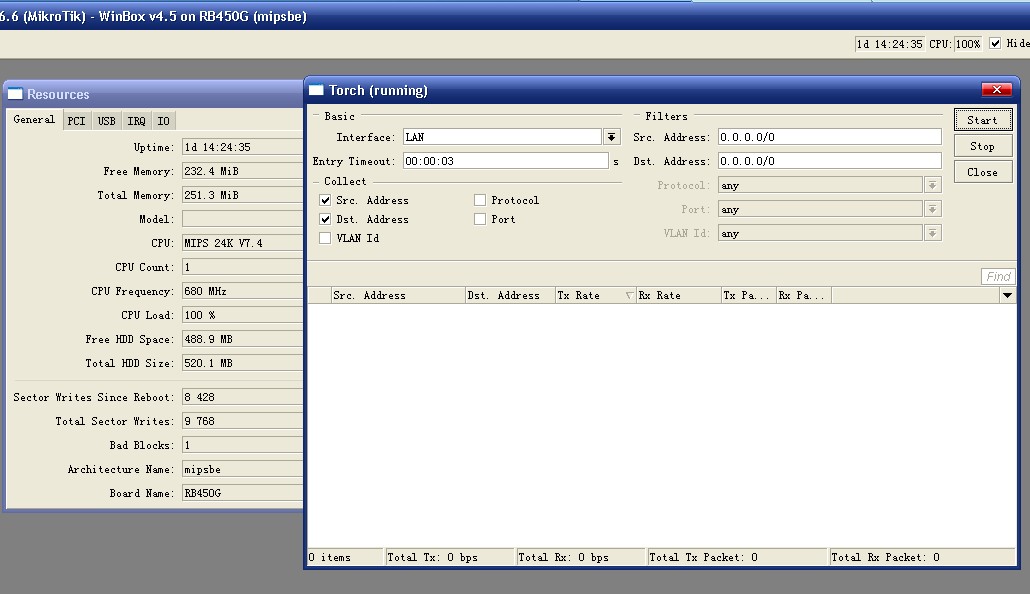1030x594 pixels.
Task: Click the Port filter 'any' field
Action: (x=820, y=209)
